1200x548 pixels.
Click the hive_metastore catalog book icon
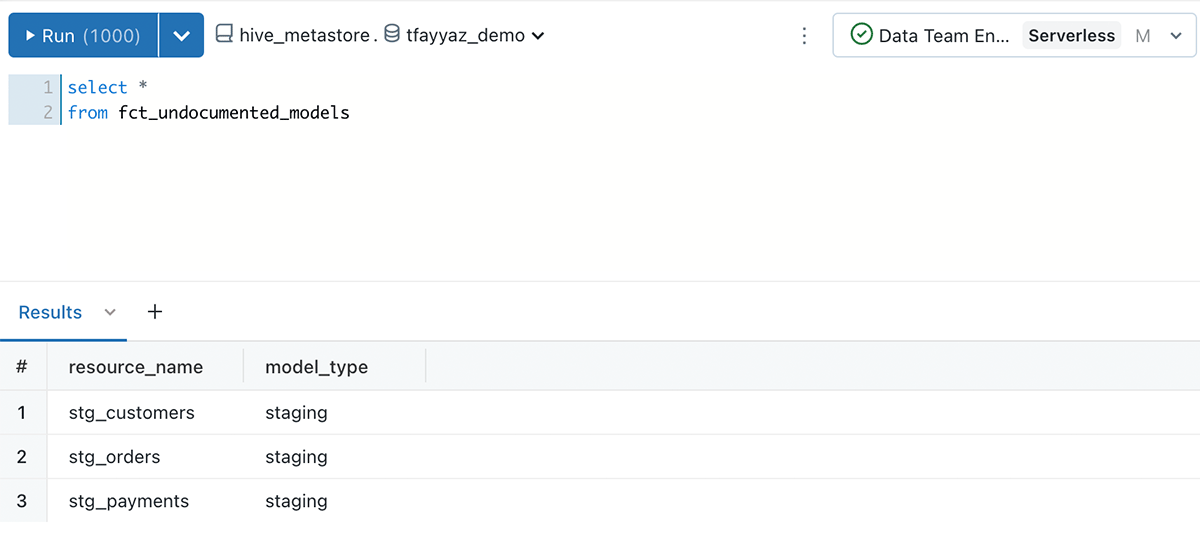coord(224,35)
